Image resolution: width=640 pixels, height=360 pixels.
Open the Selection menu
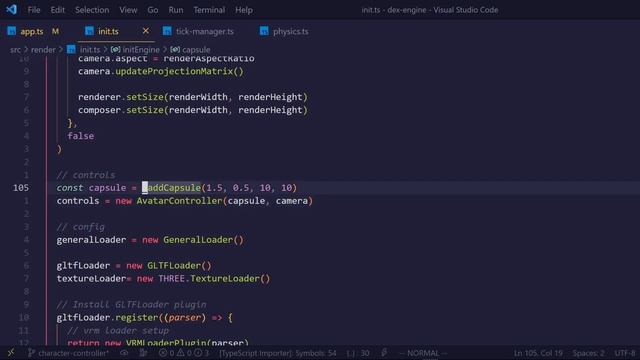point(92,10)
